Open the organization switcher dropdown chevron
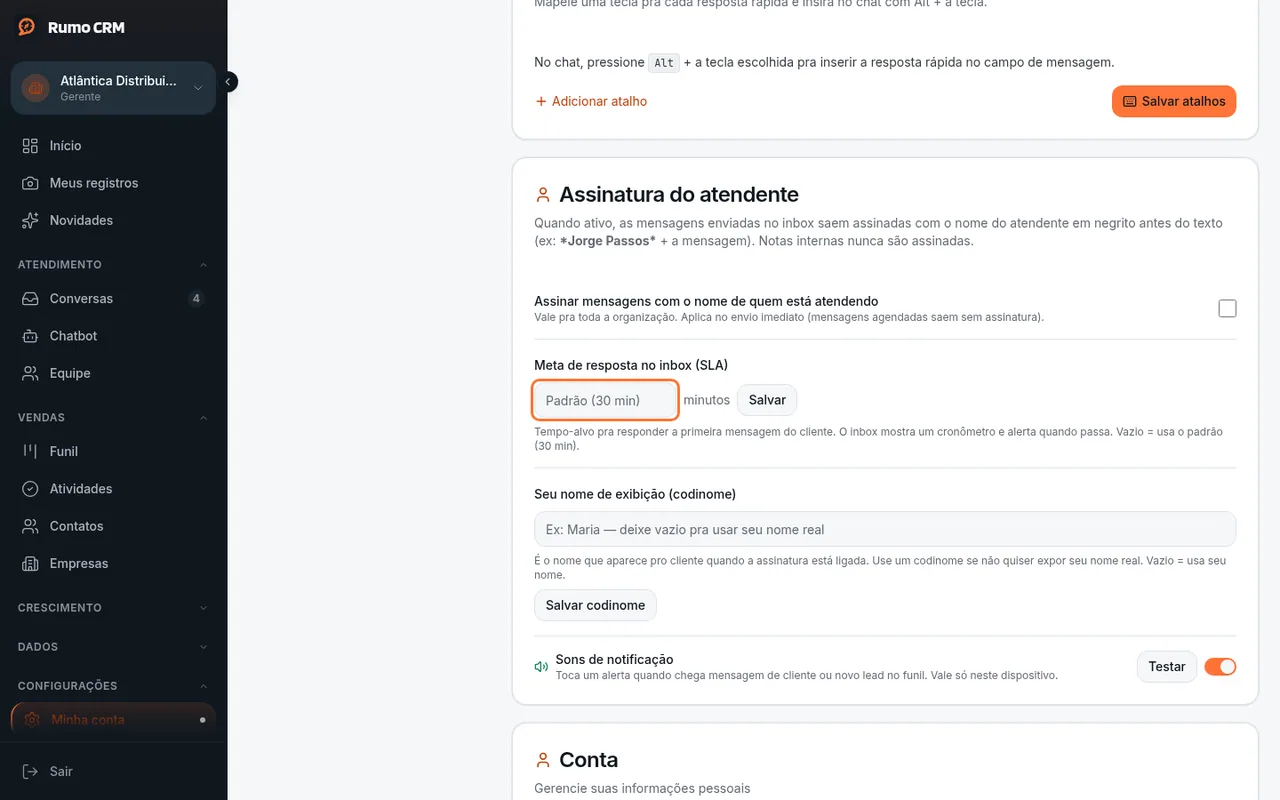Image resolution: width=1280 pixels, height=800 pixels. click(x=198, y=88)
